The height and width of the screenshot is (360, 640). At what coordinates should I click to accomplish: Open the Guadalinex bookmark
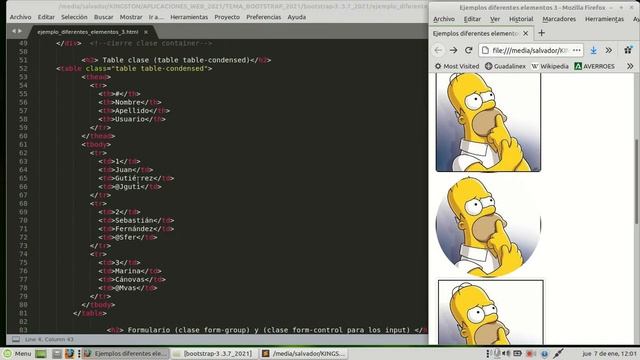tap(505, 66)
